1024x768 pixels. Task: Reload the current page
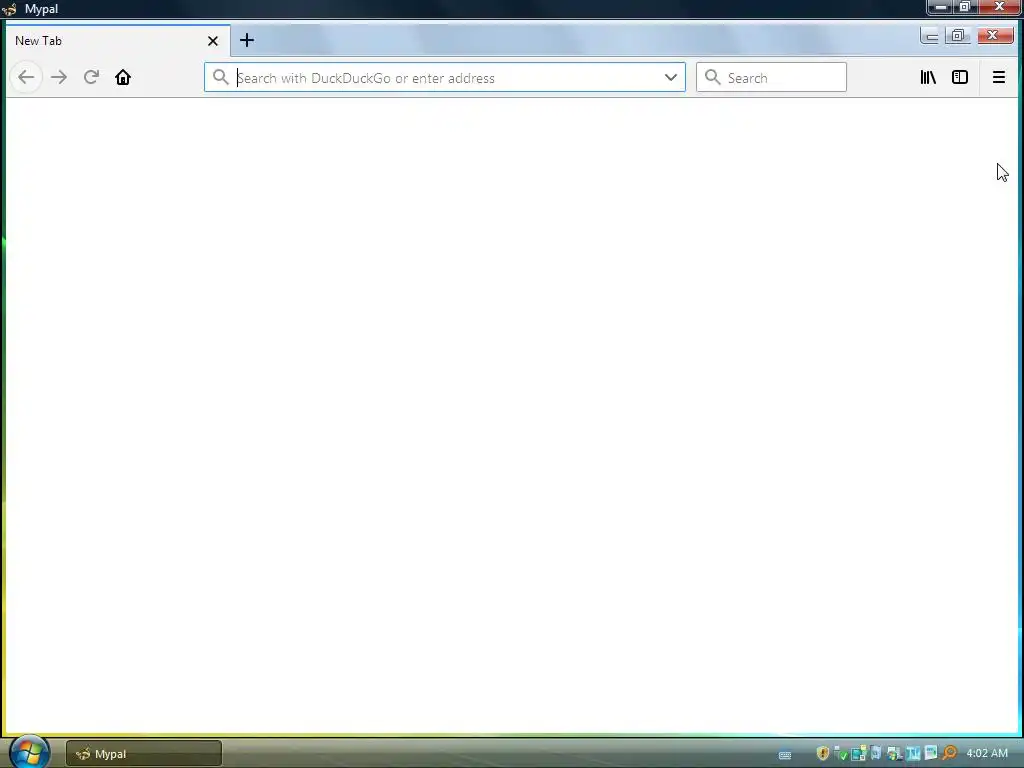point(91,77)
